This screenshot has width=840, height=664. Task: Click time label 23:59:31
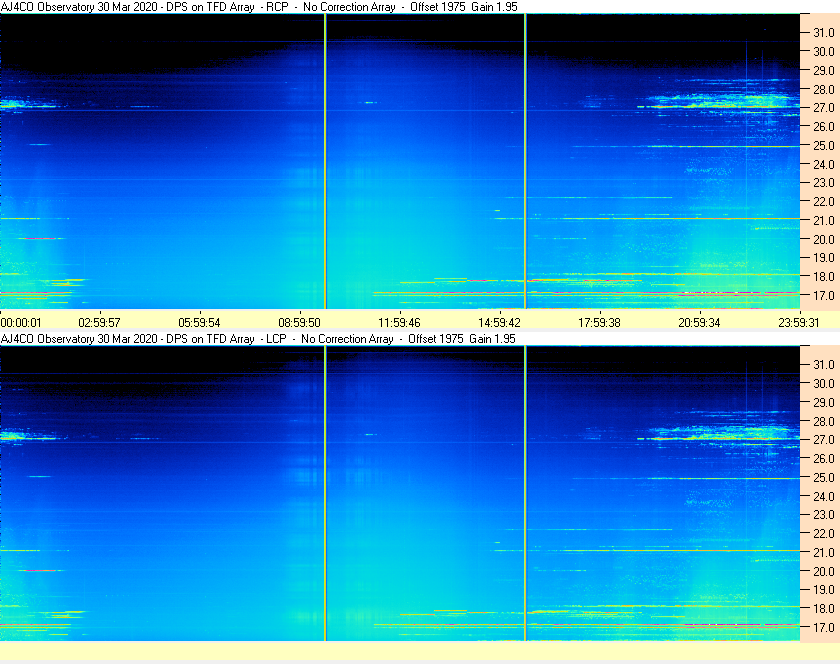(x=799, y=323)
